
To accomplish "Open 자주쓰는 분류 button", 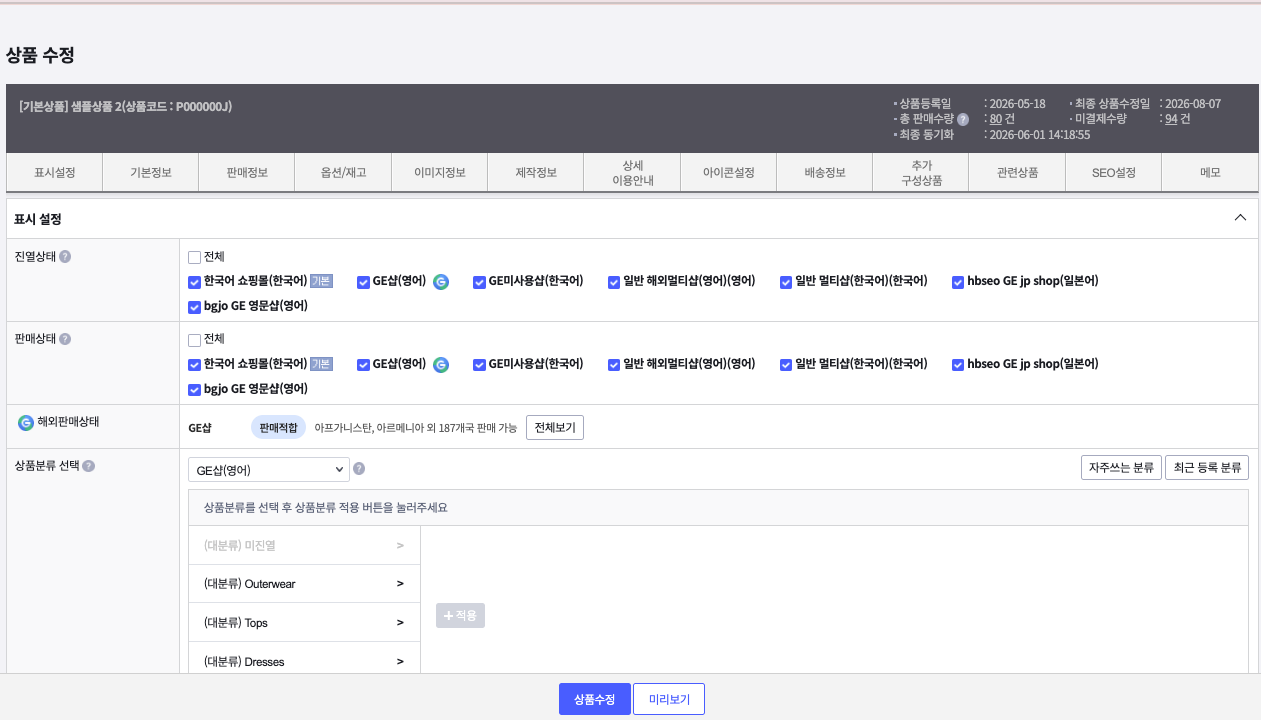I will (1121, 468).
